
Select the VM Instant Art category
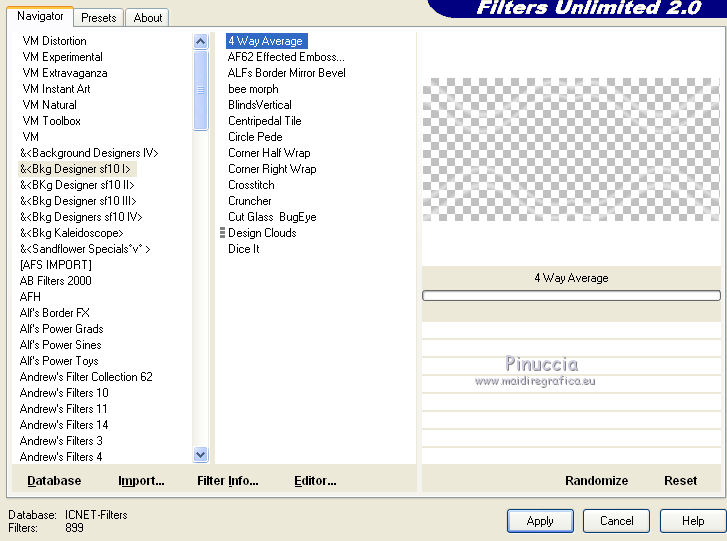[x=56, y=89]
